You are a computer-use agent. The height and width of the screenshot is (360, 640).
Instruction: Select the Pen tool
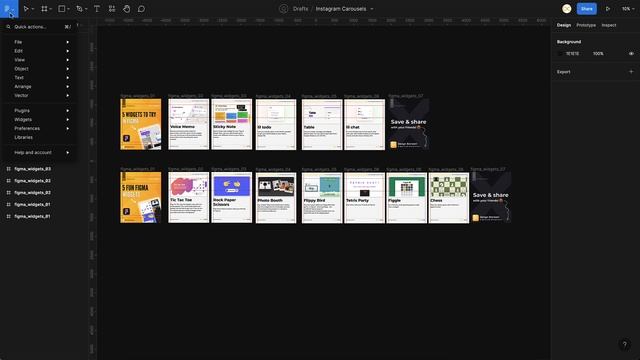click(x=79, y=9)
